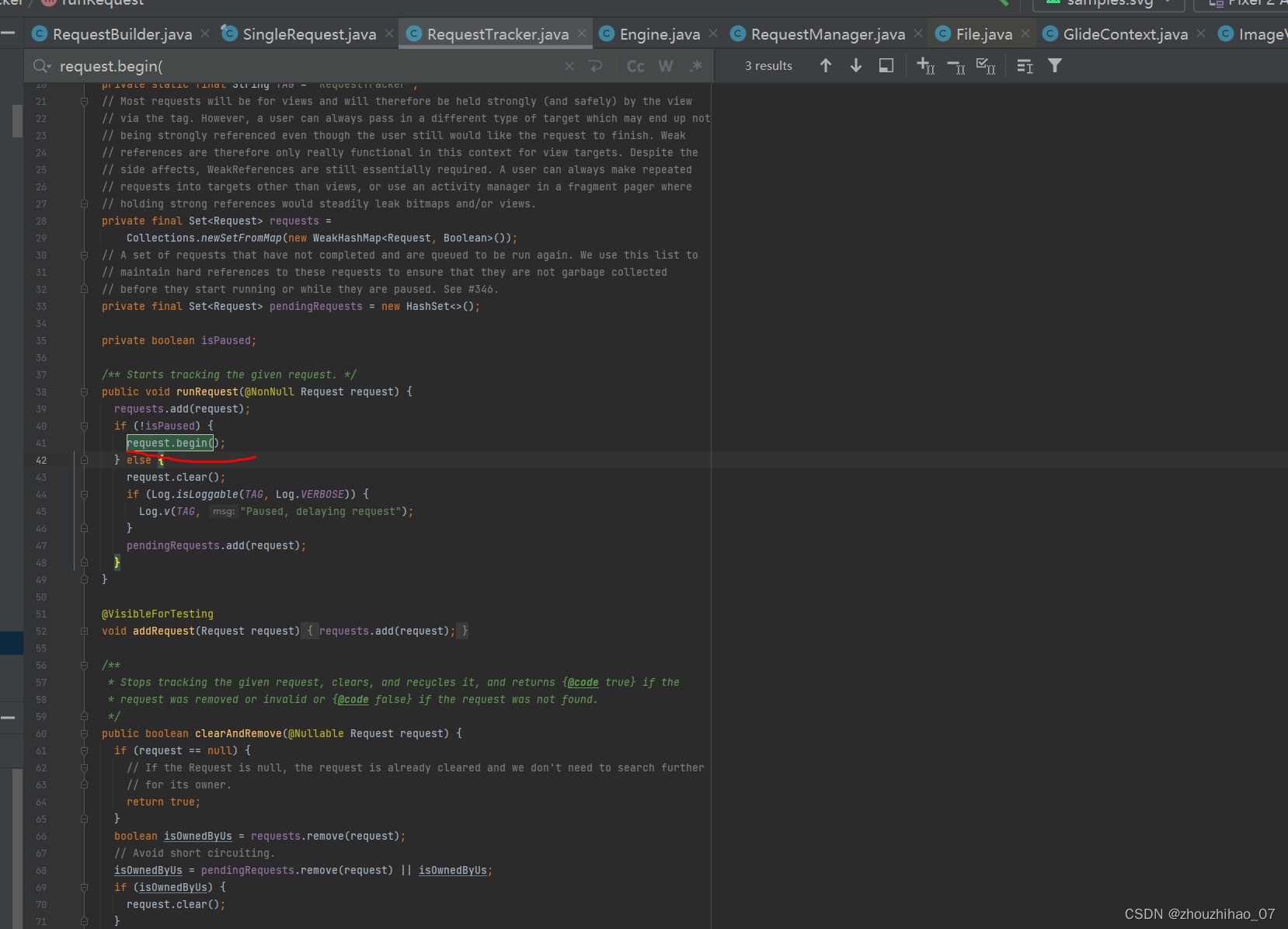Click 'return true;' on line 64
1288x929 pixels.
[x=163, y=802]
